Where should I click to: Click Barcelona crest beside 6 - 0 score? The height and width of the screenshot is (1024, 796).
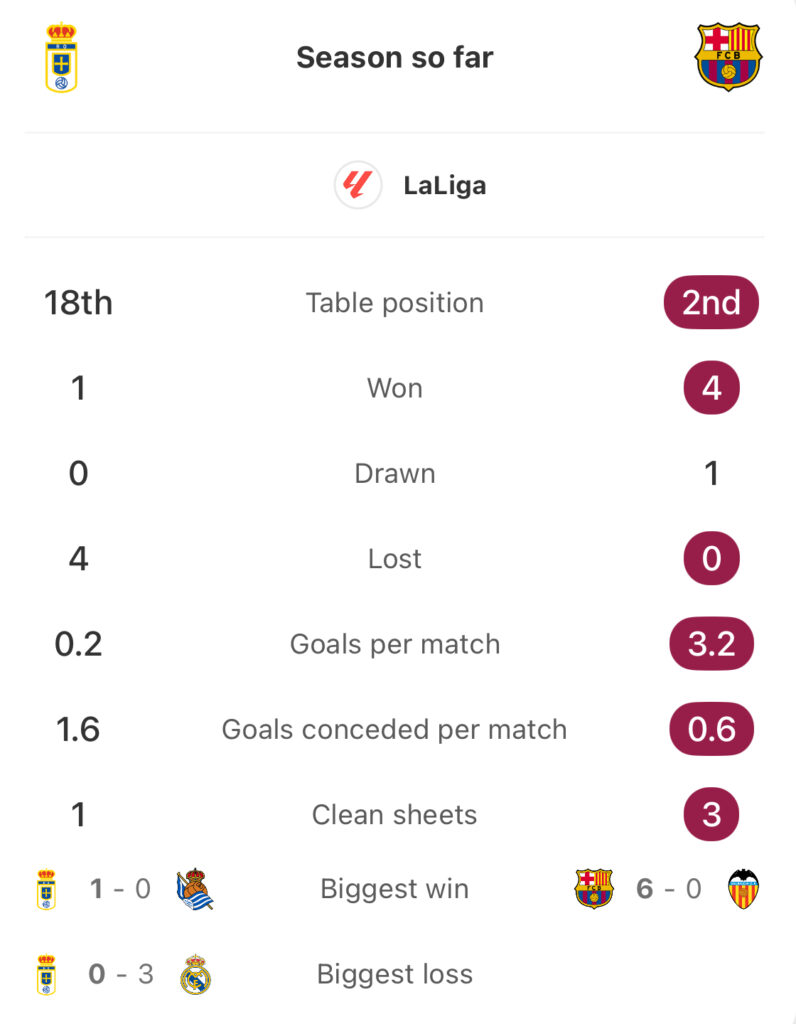[594, 889]
